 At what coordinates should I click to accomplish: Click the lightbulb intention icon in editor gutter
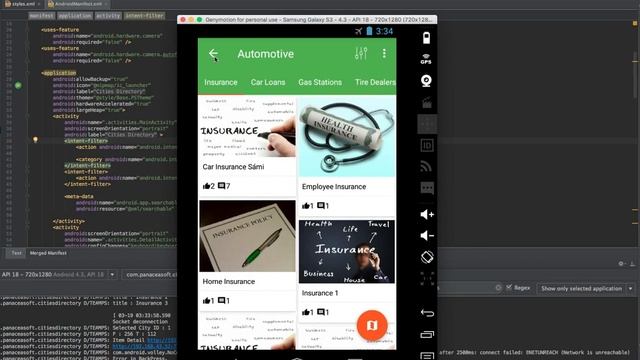[36, 140]
